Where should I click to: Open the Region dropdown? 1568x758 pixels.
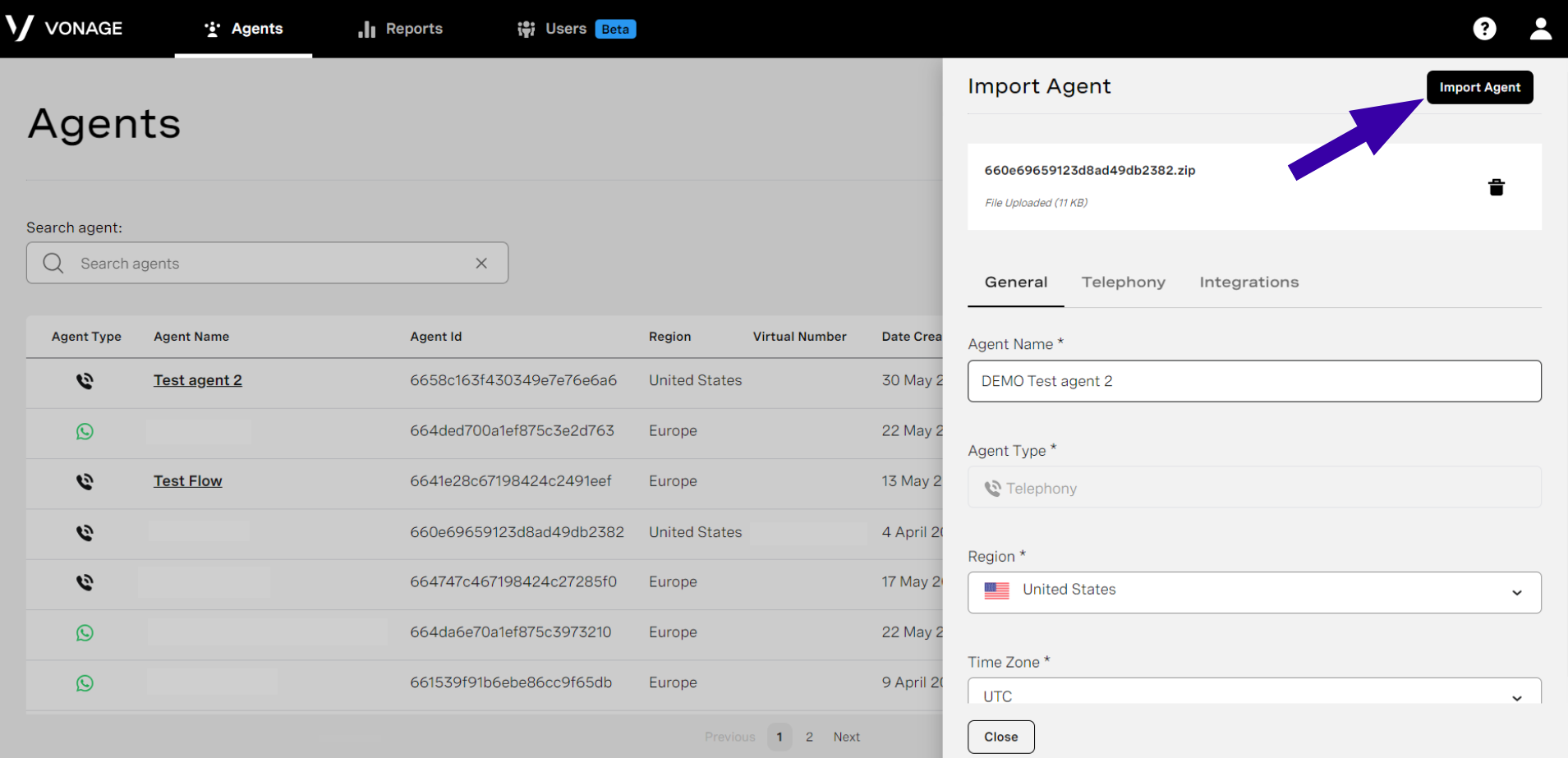pos(1516,592)
